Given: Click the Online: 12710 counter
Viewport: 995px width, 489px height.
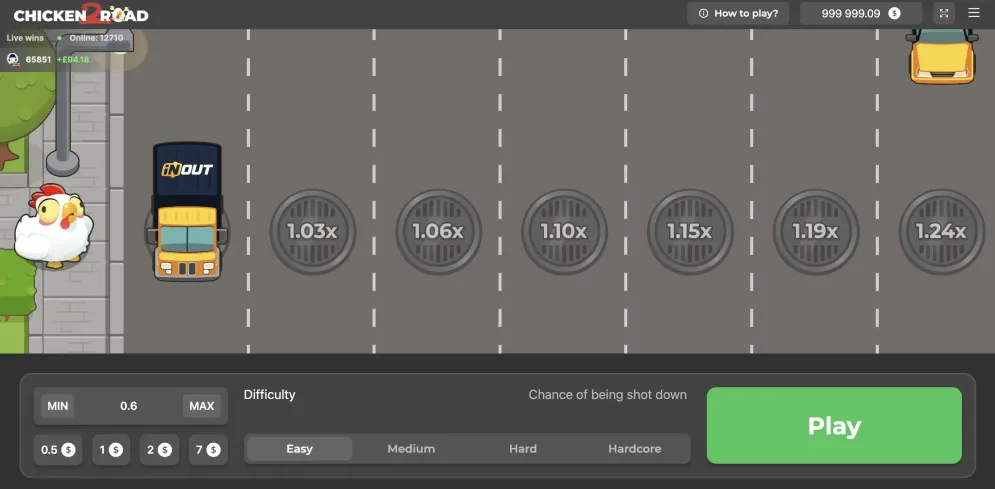Looking at the screenshot, I should (x=96, y=38).
